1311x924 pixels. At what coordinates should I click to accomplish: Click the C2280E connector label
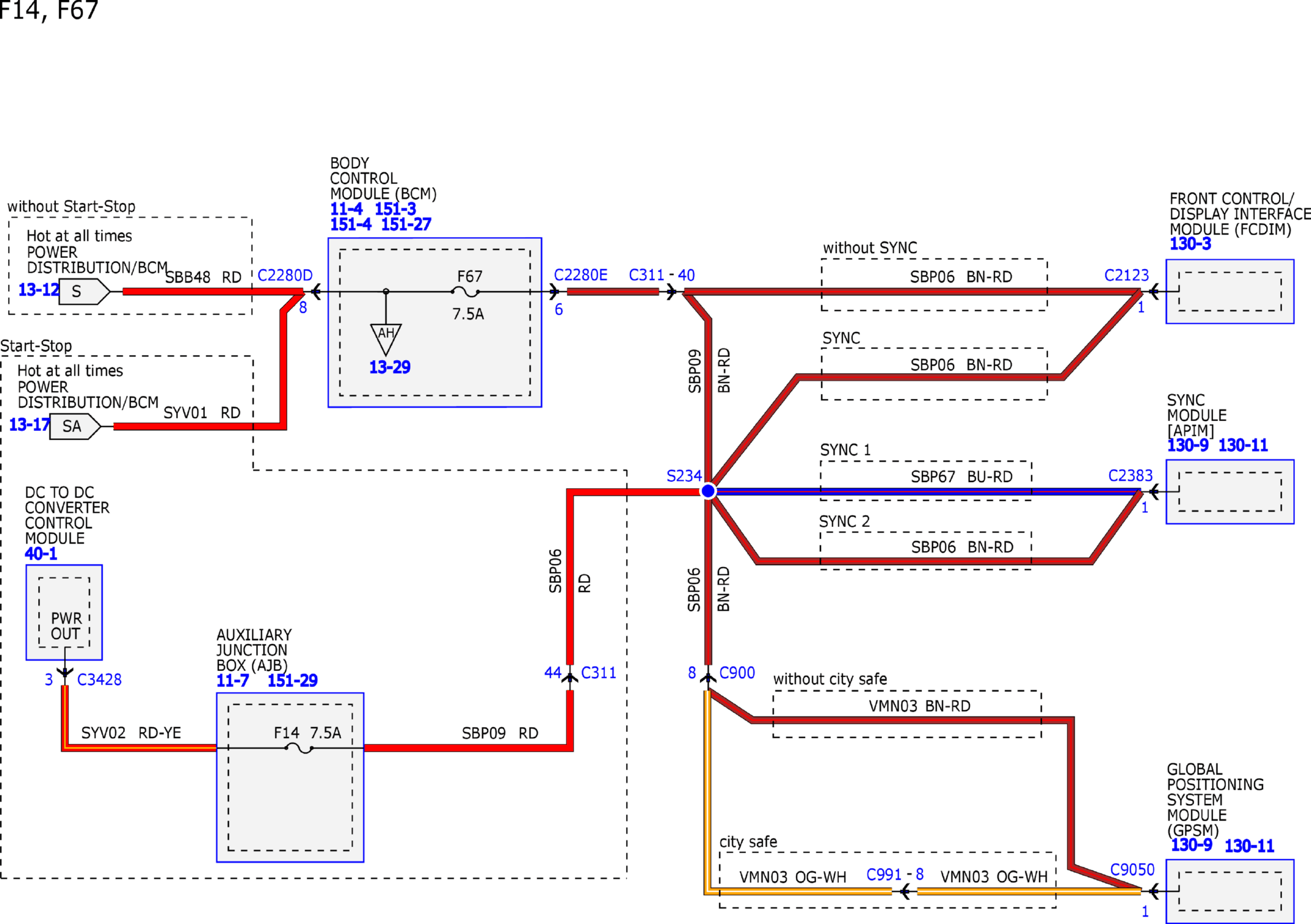[x=580, y=275]
